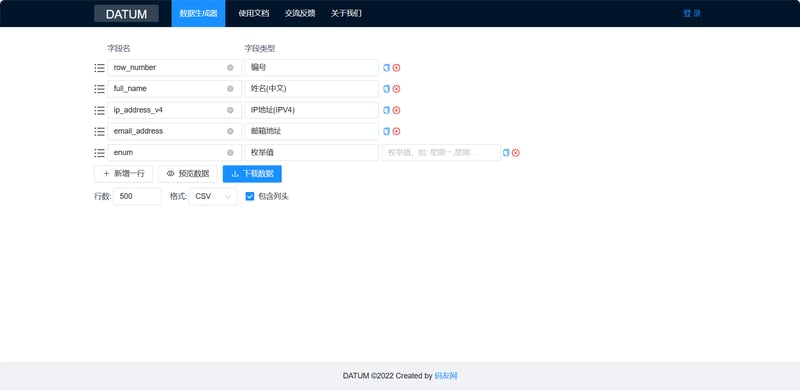Clear the full_name field name
Image resolution: width=800 pixels, height=390 pixels.
230,89
